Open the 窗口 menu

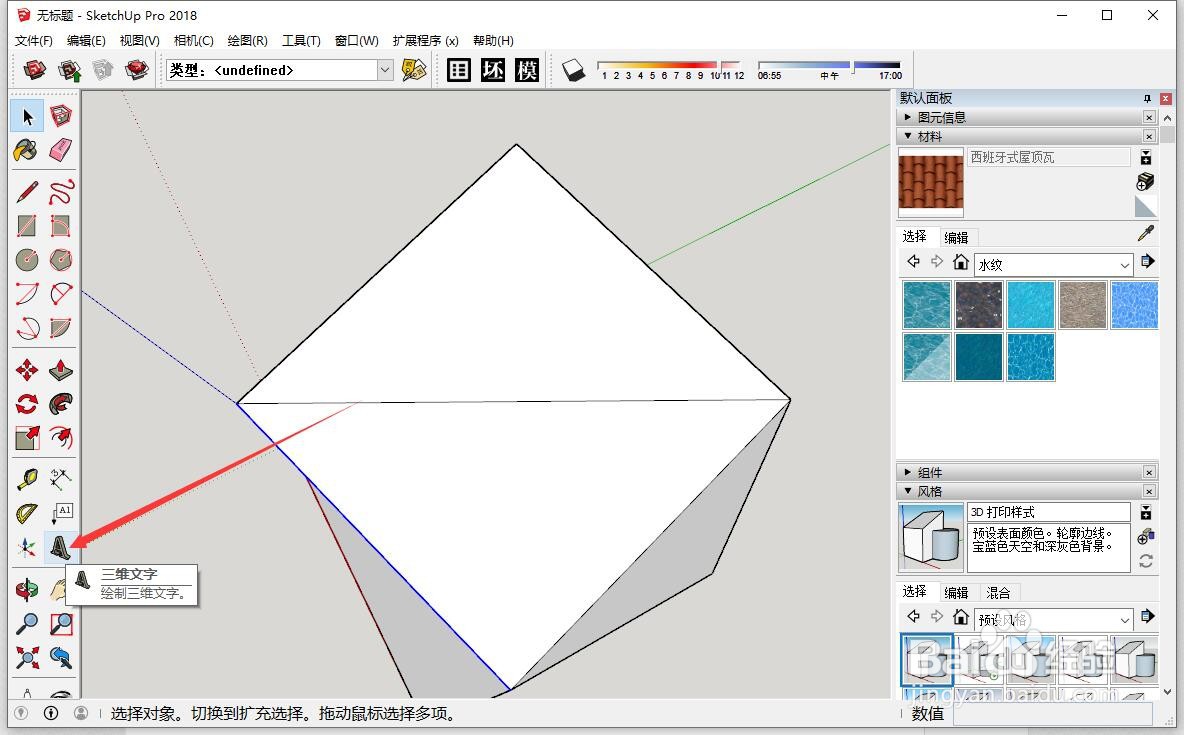pyautogui.click(x=354, y=41)
